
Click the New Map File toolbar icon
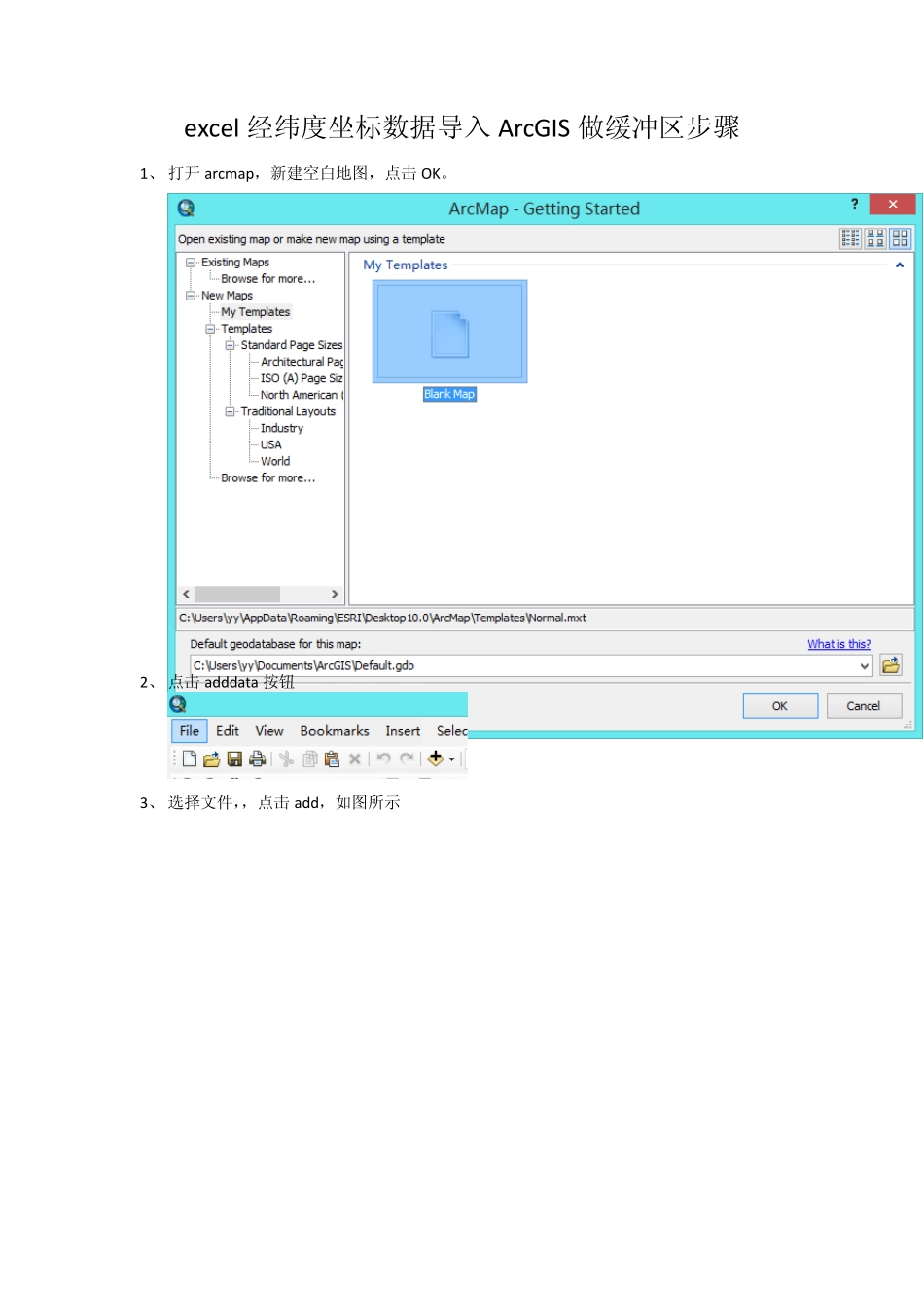[190, 759]
